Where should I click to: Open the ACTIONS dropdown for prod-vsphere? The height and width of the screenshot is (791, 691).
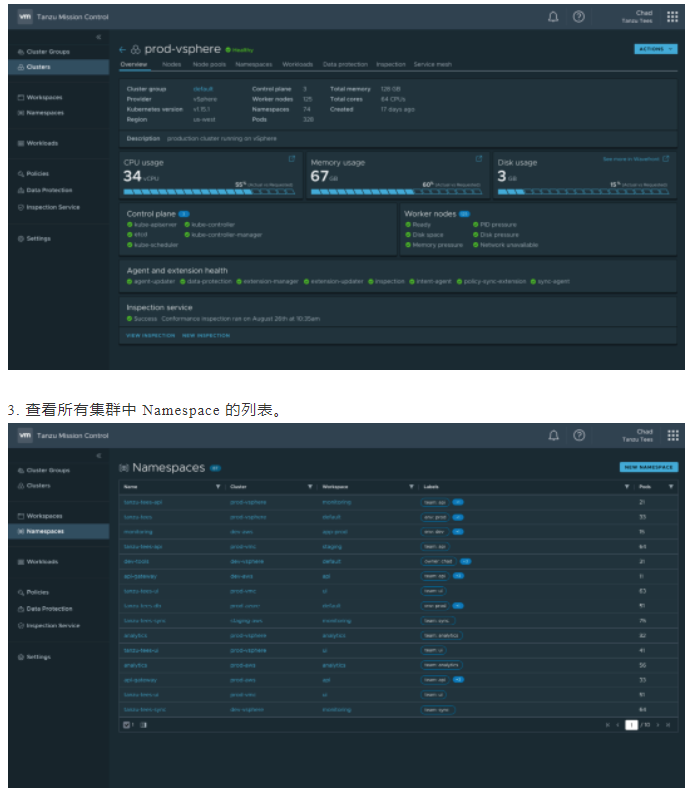point(656,49)
